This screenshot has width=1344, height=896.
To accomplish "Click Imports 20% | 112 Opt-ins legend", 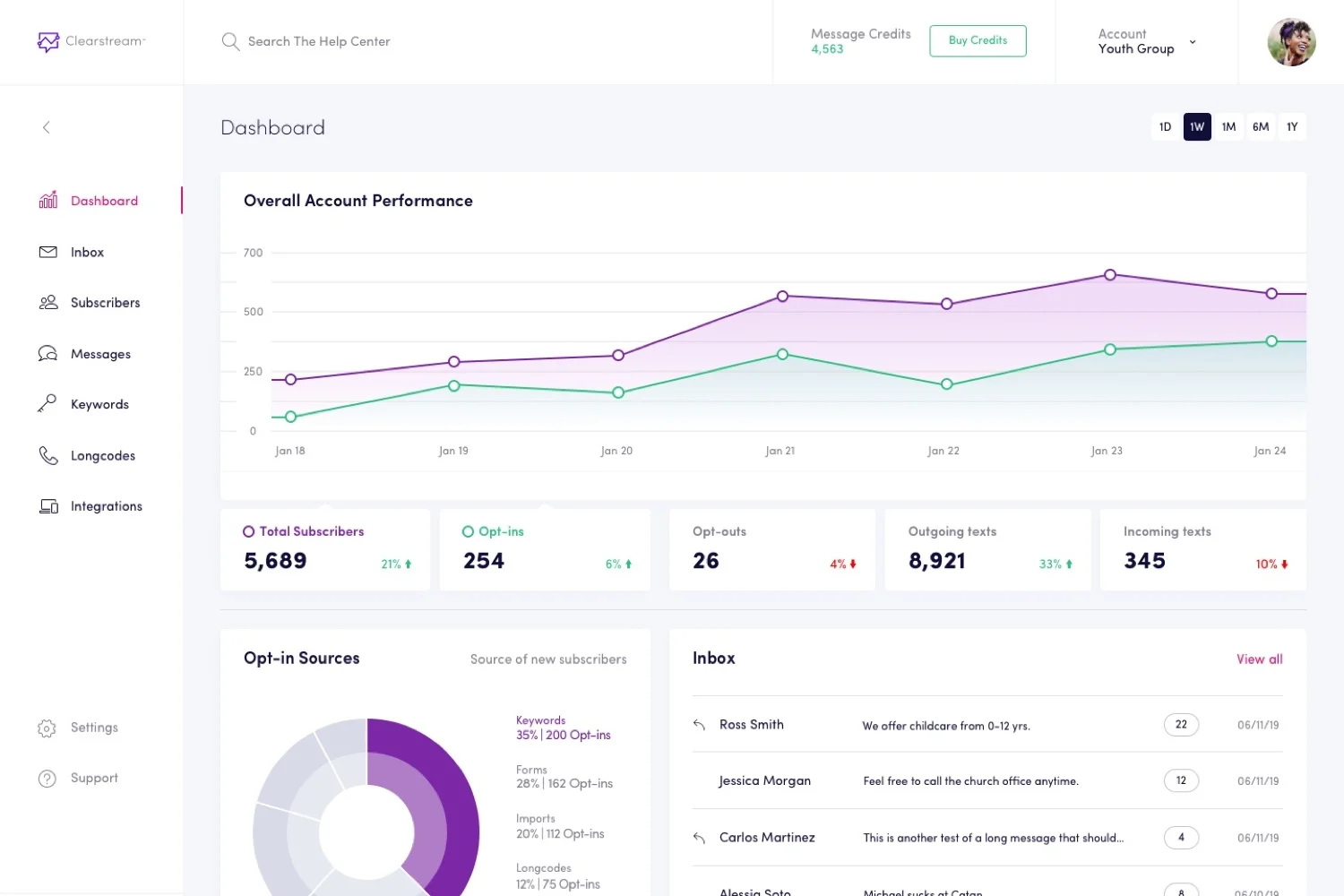I will [x=560, y=826].
